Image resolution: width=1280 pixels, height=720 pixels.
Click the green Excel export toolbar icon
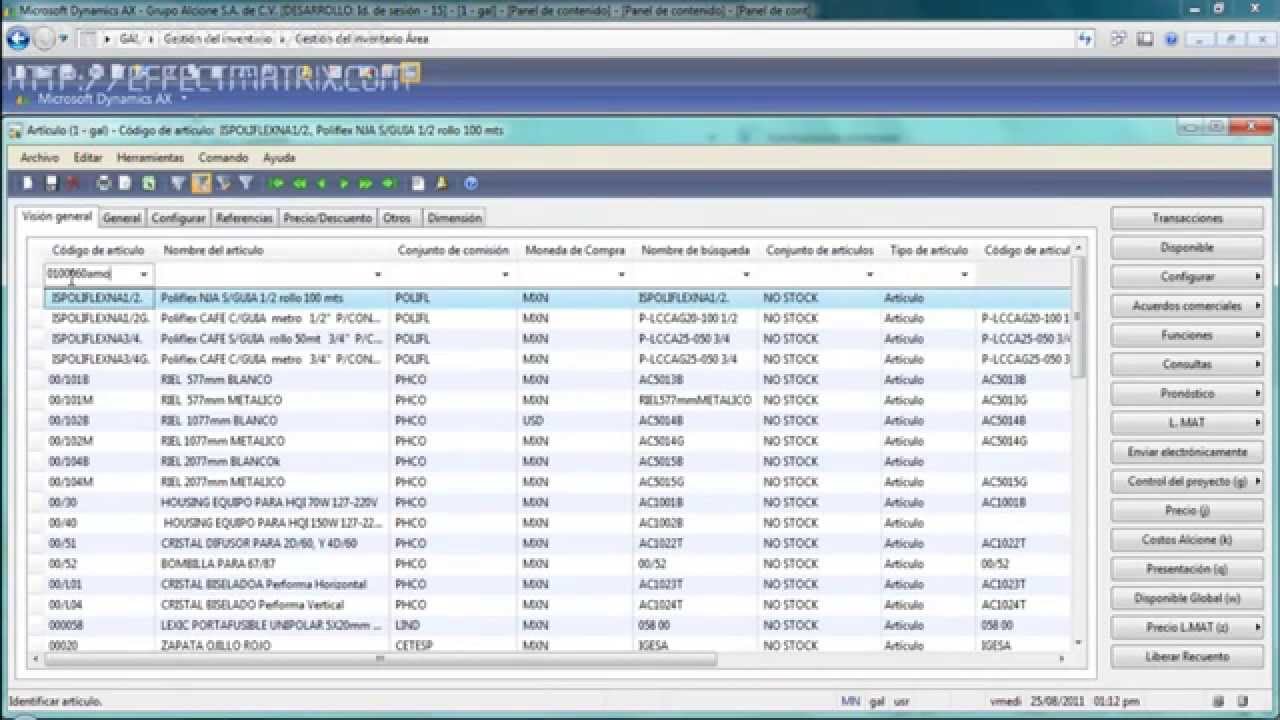(x=148, y=183)
